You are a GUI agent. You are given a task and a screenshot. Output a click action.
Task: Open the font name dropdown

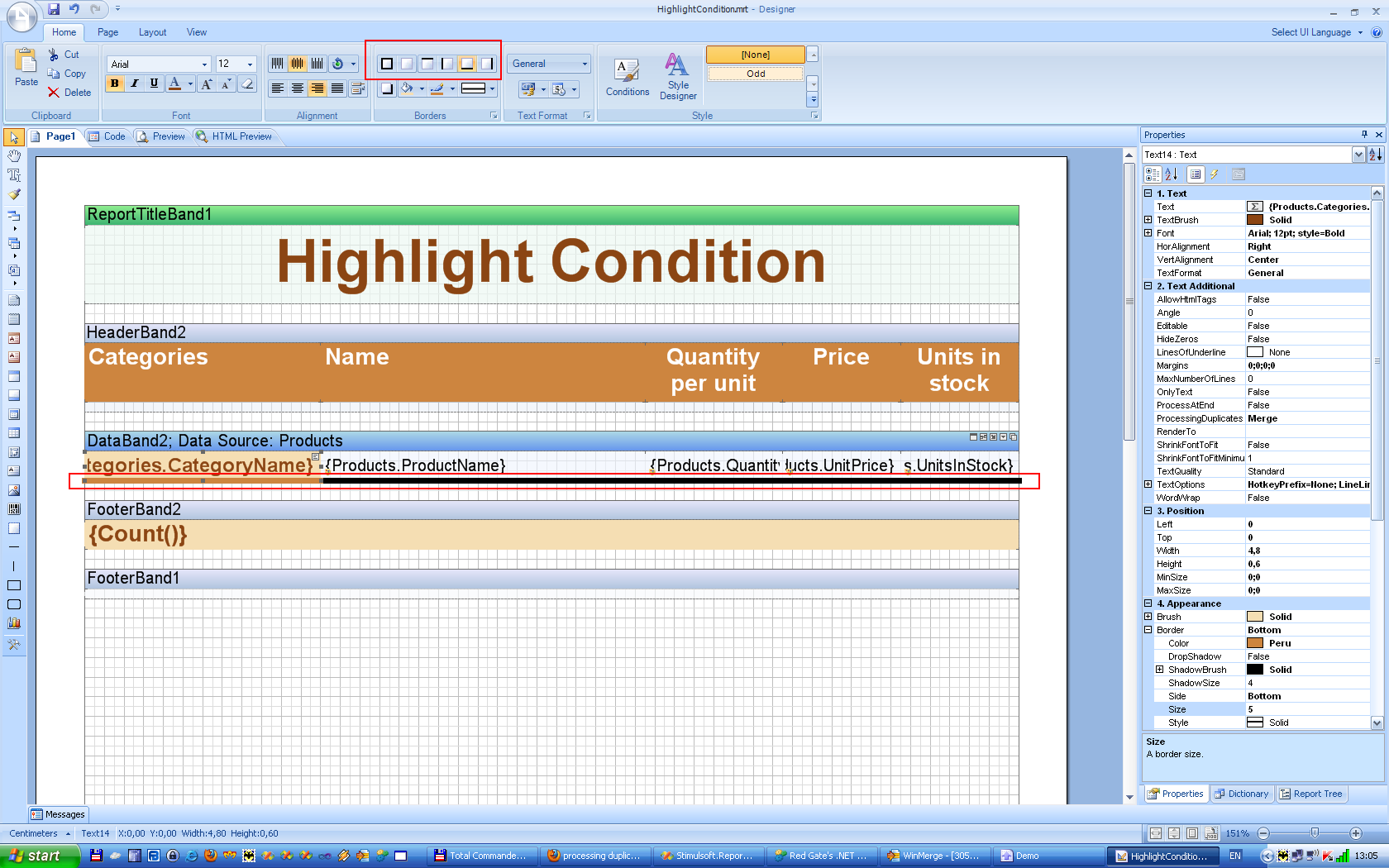[205, 64]
